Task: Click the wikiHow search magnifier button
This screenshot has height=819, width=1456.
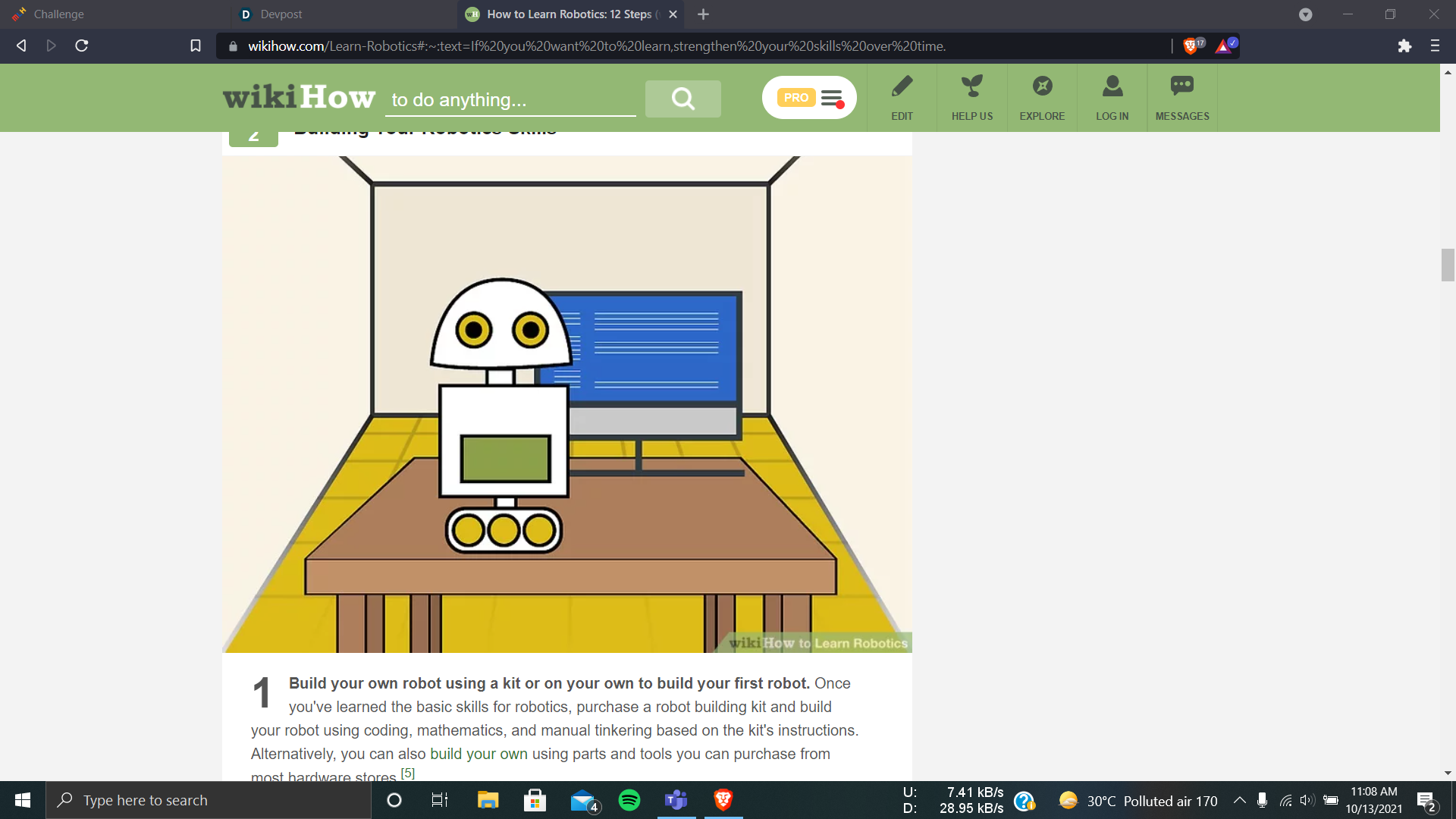Action: (x=682, y=99)
